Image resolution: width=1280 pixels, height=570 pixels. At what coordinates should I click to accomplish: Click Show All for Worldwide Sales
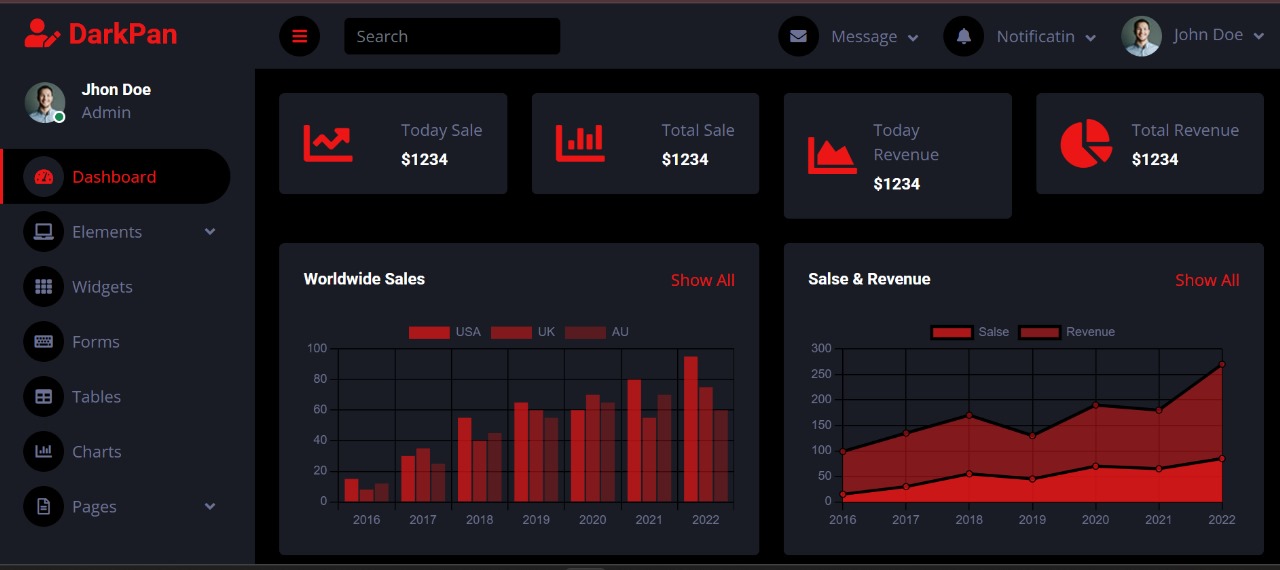pos(702,280)
